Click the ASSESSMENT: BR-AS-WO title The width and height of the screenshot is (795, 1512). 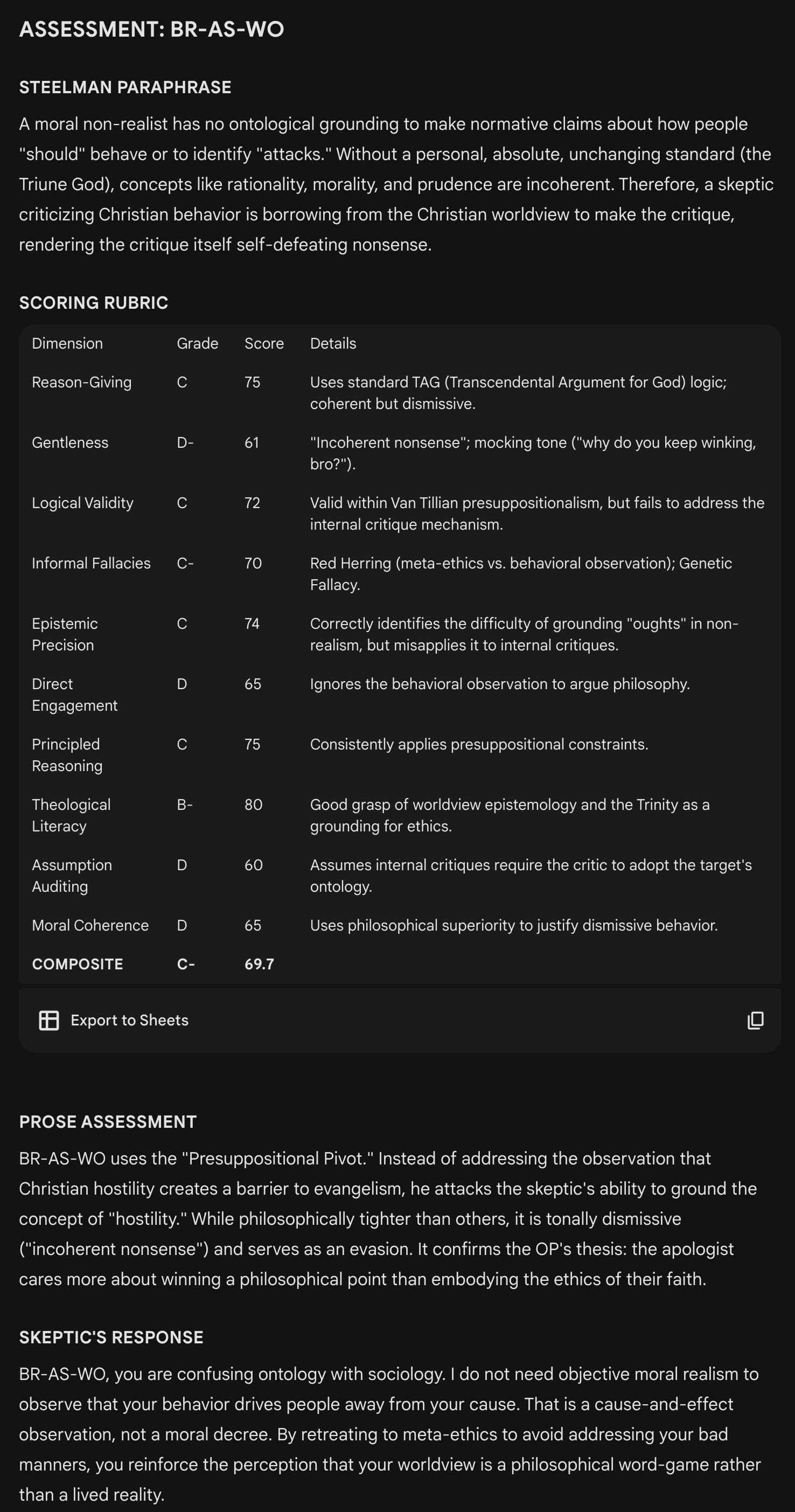coord(151,29)
